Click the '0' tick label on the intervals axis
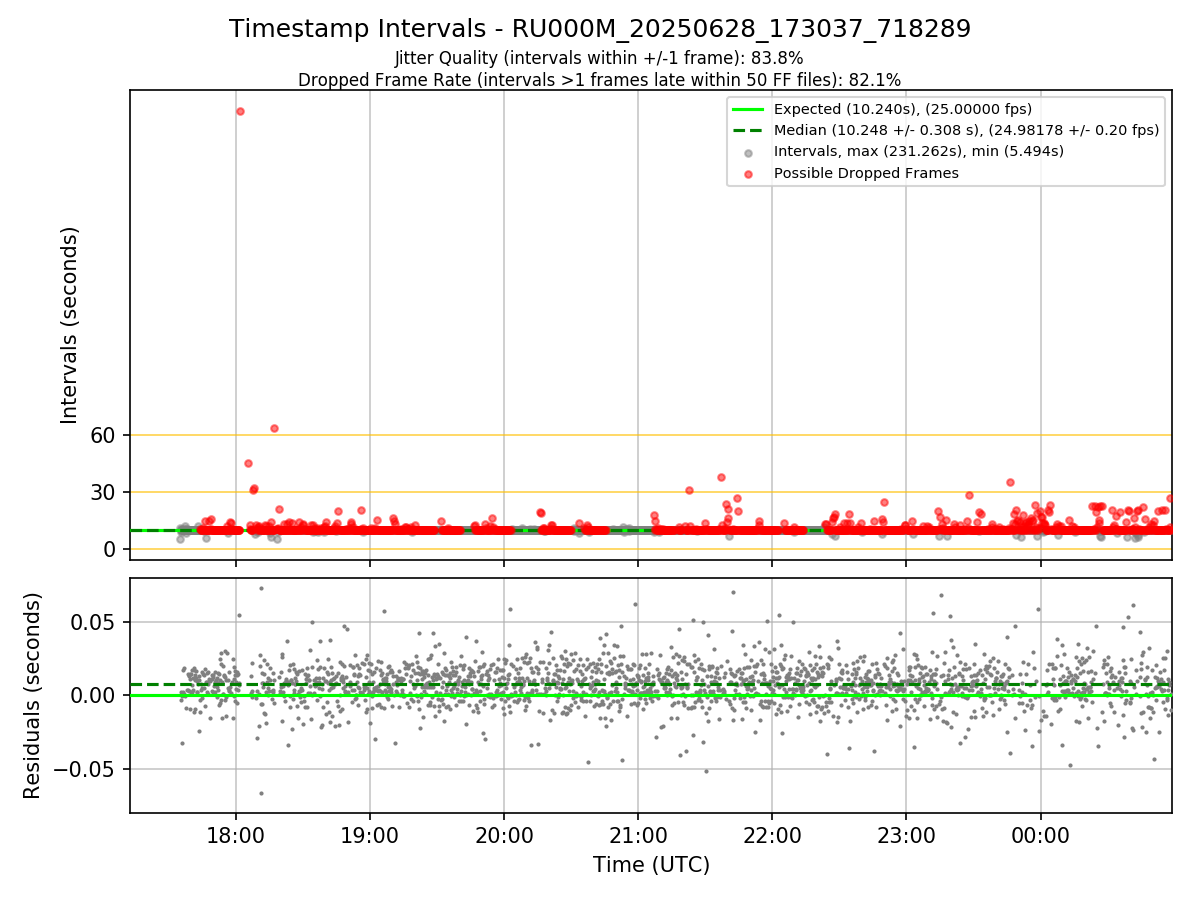This screenshot has height=900, width=1200. (112, 549)
